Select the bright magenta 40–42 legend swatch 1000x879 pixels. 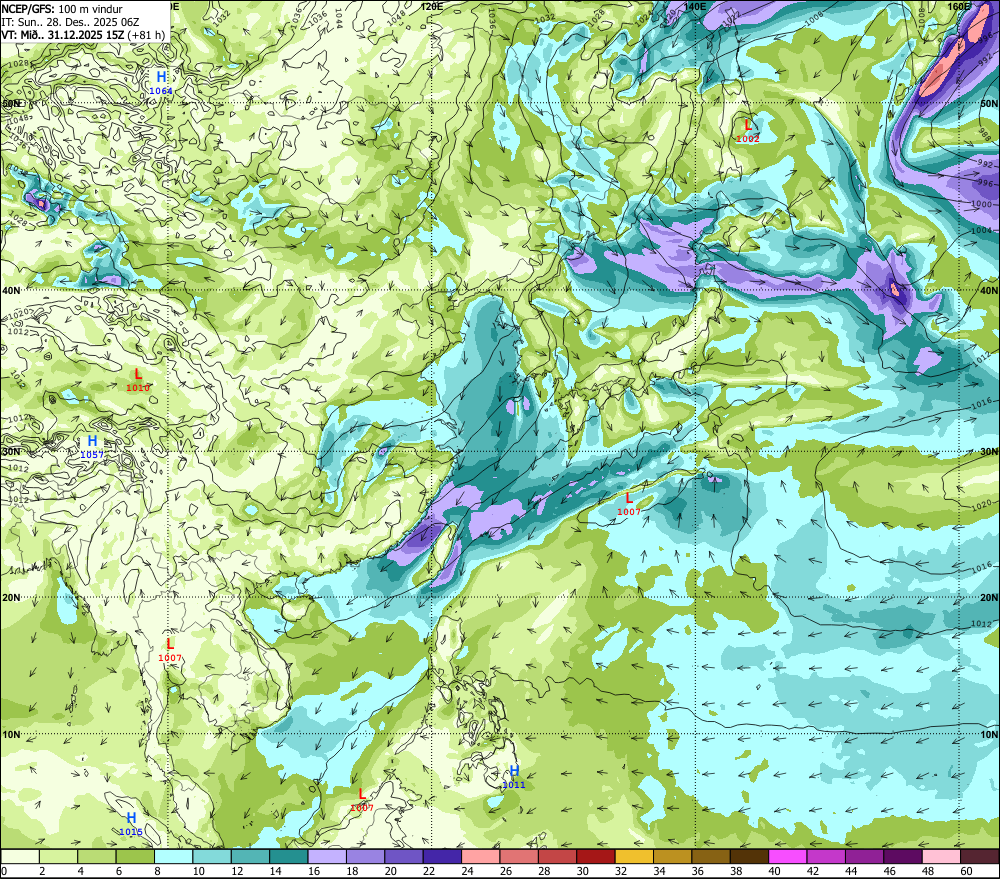[x=788, y=856]
